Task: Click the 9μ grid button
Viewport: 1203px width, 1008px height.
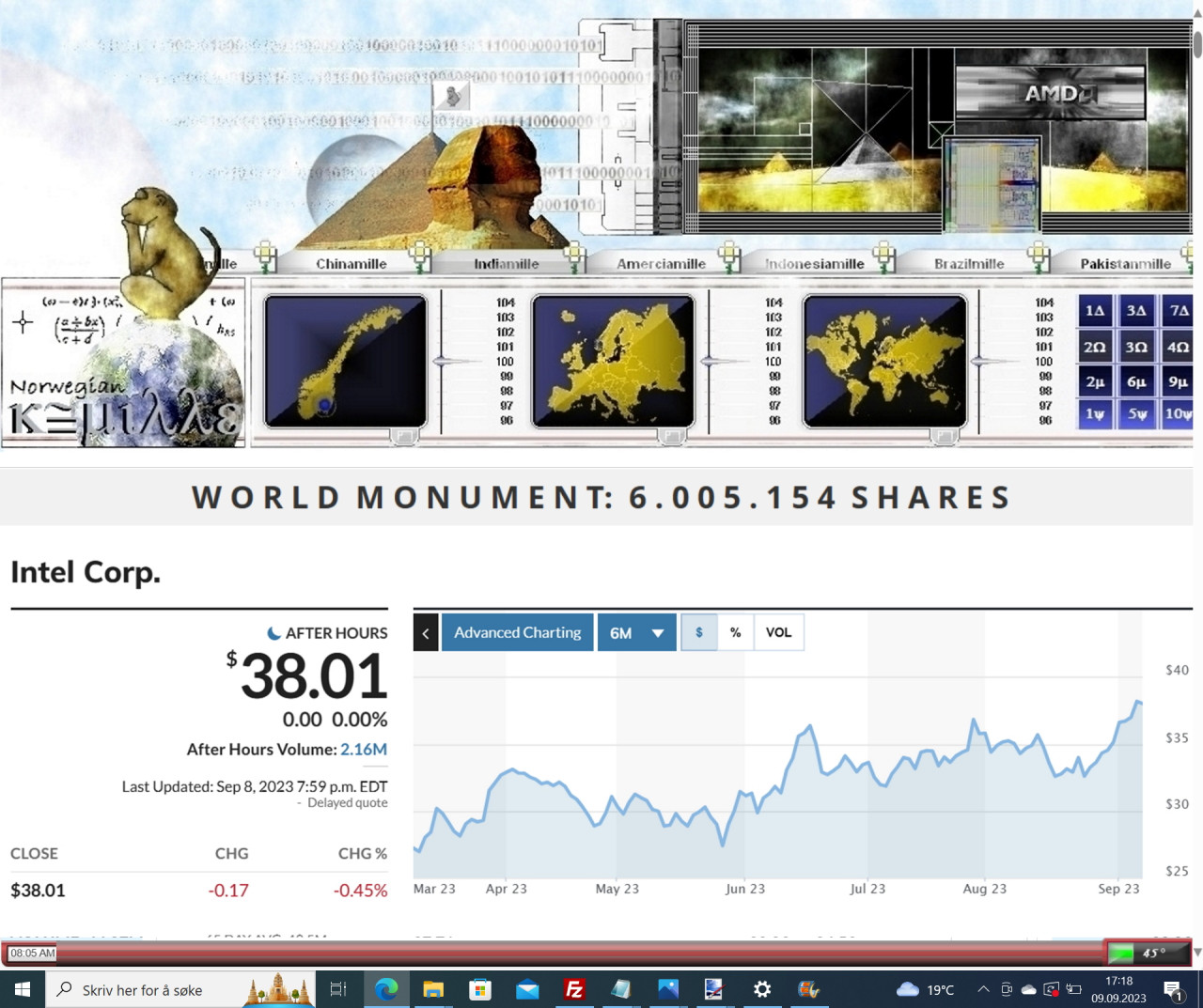Action: [1179, 381]
